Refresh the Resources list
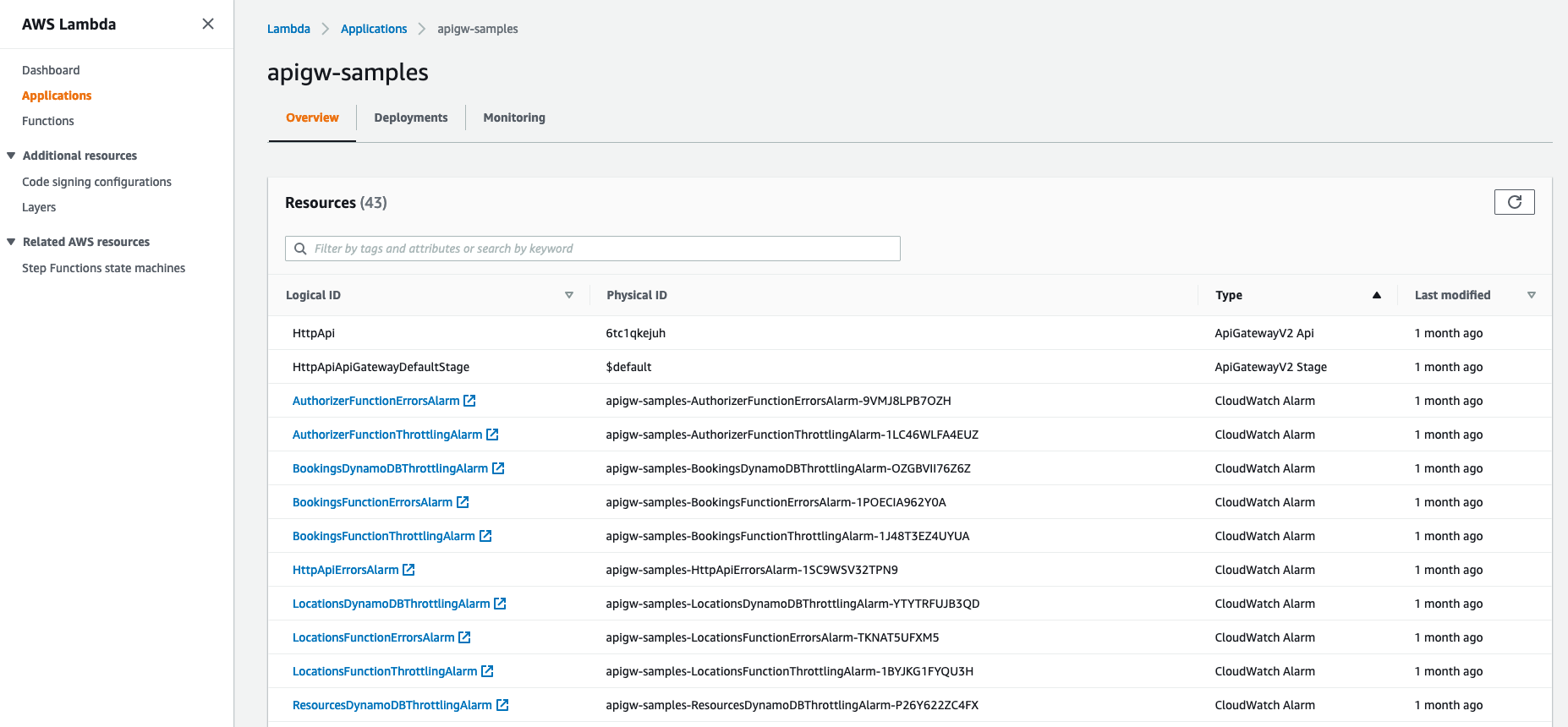This screenshot has height=727, width=1568. 1514,202
